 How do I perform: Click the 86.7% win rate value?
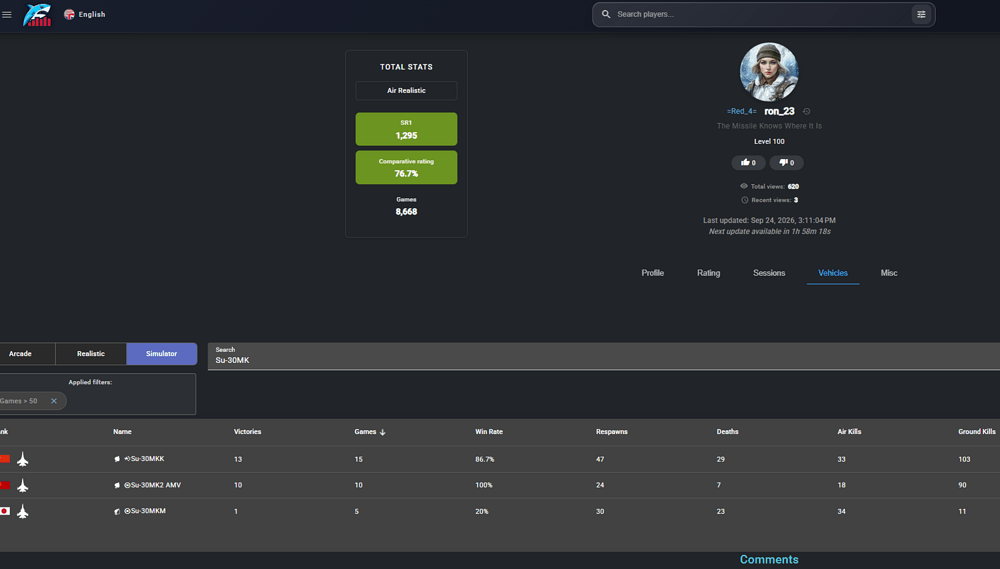coord(485,459)
